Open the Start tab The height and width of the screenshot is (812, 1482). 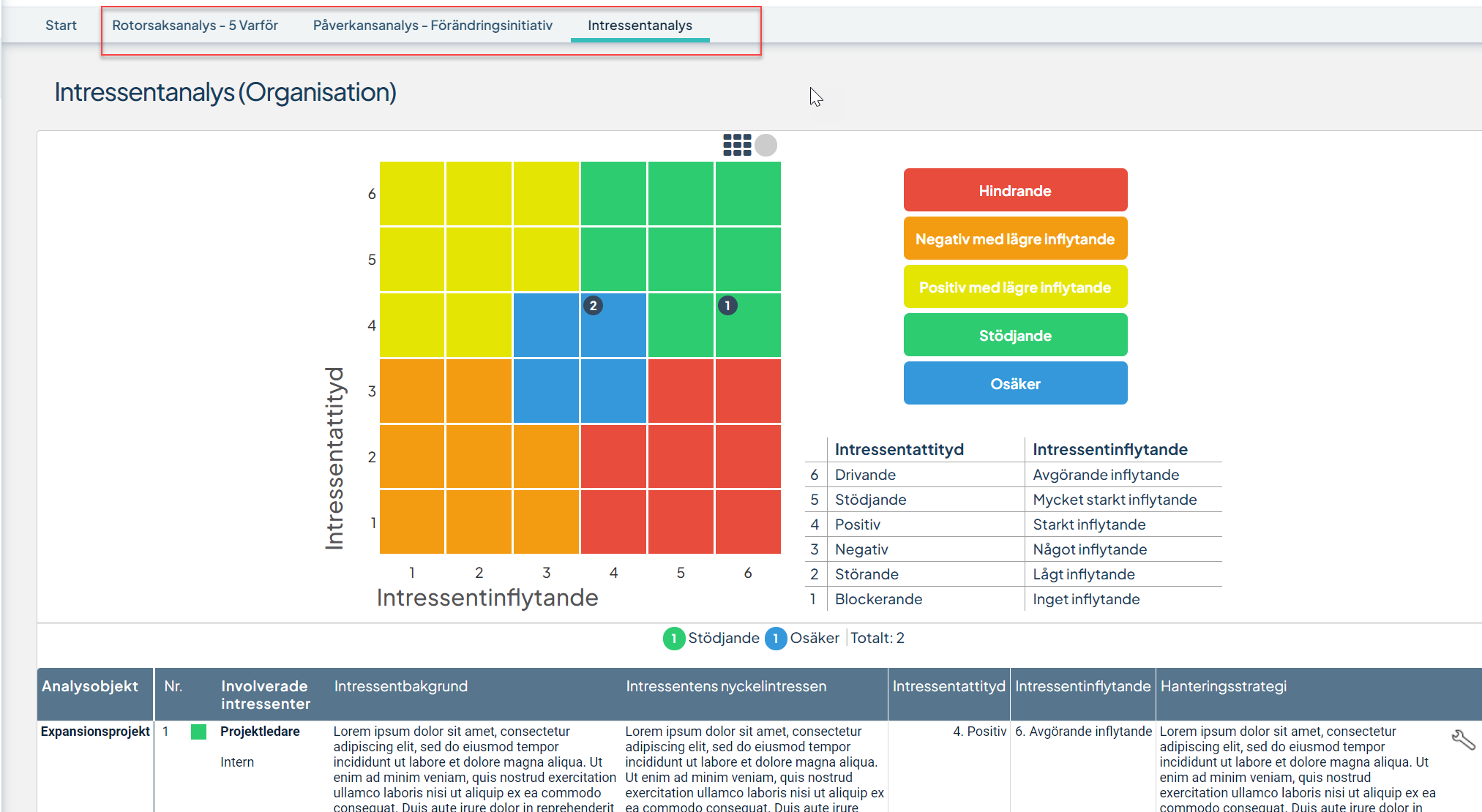coord(61,26)
